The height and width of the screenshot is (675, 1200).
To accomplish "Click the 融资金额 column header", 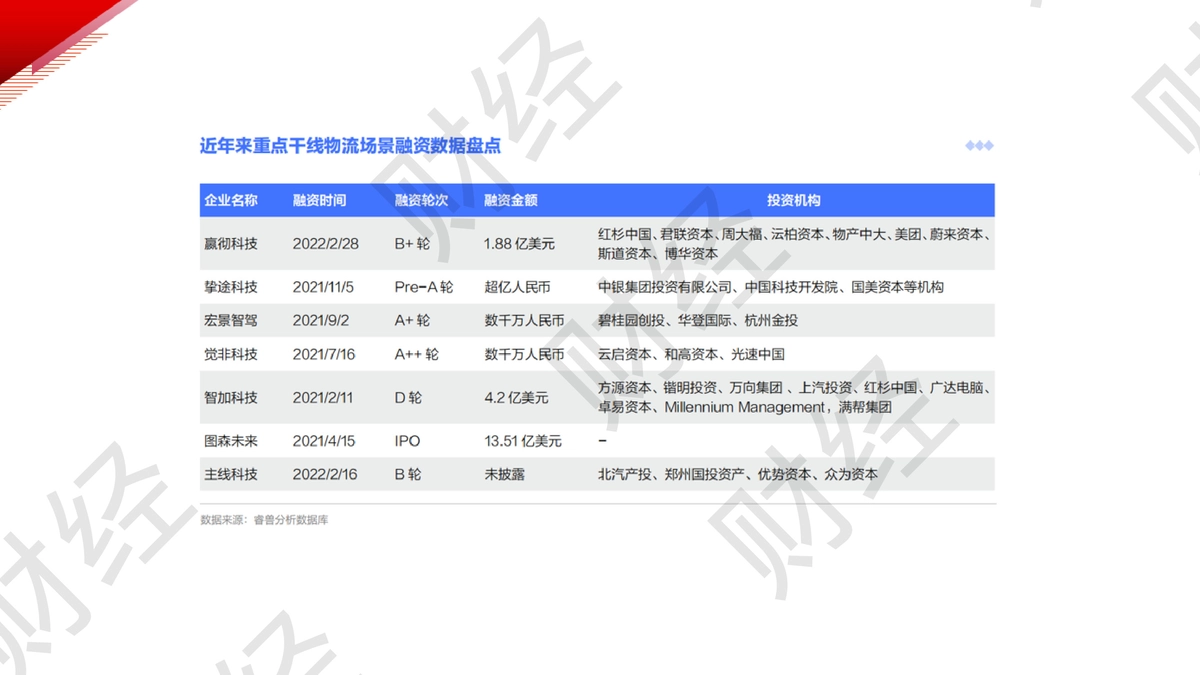I will [x=511, y=200].
